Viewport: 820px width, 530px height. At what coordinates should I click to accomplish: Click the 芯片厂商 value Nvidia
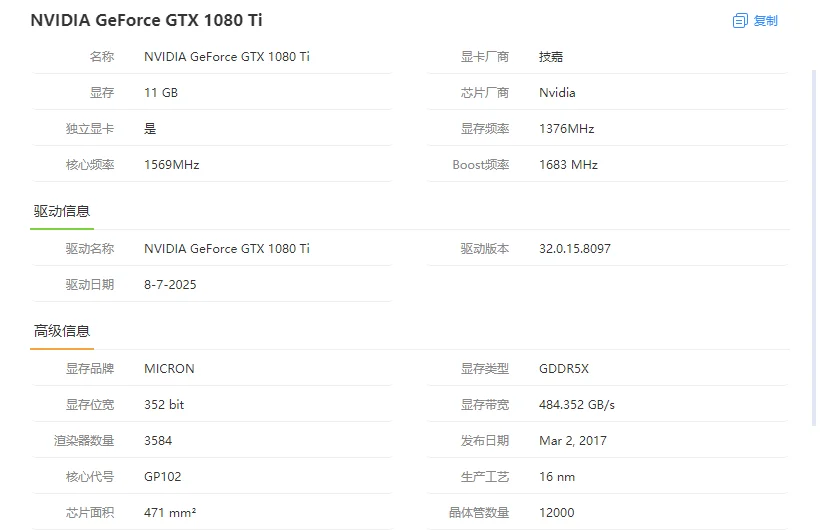pyautogui.click(x=557, y=93)
